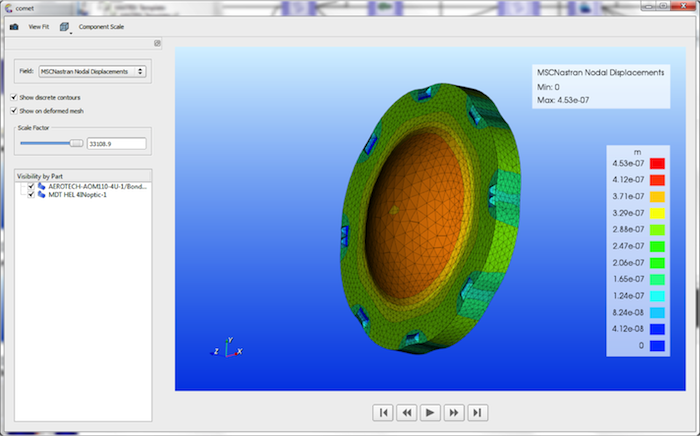Toggle visibility of AEROTECH-AOM110-4U-1 part

point(31,187)
